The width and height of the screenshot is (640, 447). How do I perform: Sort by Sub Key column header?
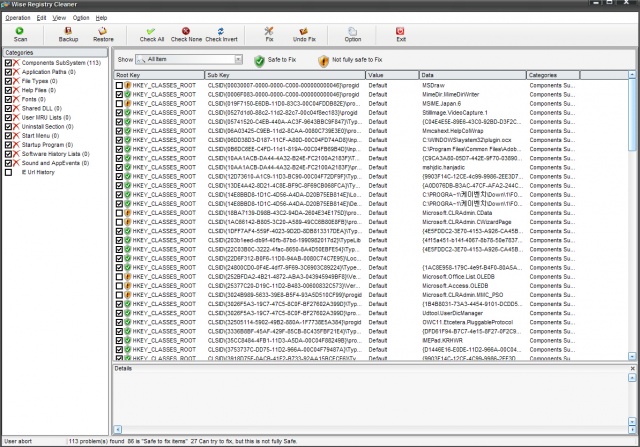pyautogui.click(x=285, y=75)
